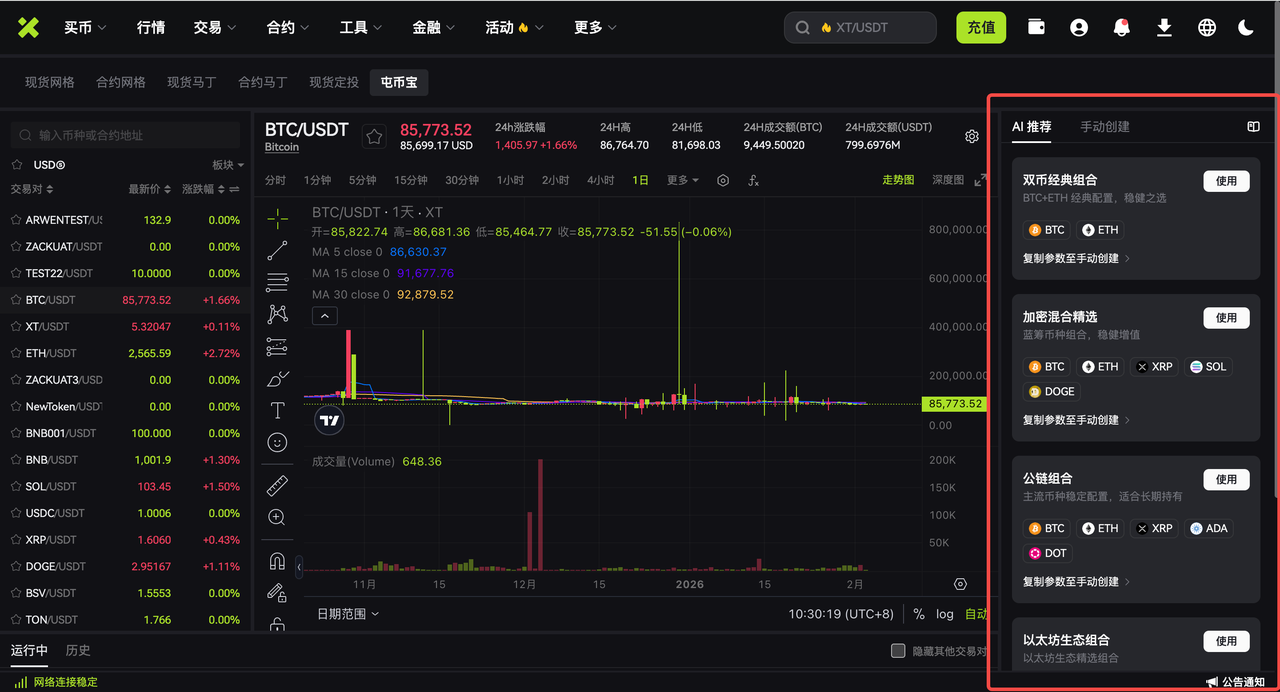Open chart indicators fx icon
This screenshot has height=692, width=1280.
[x=754, y=180]
